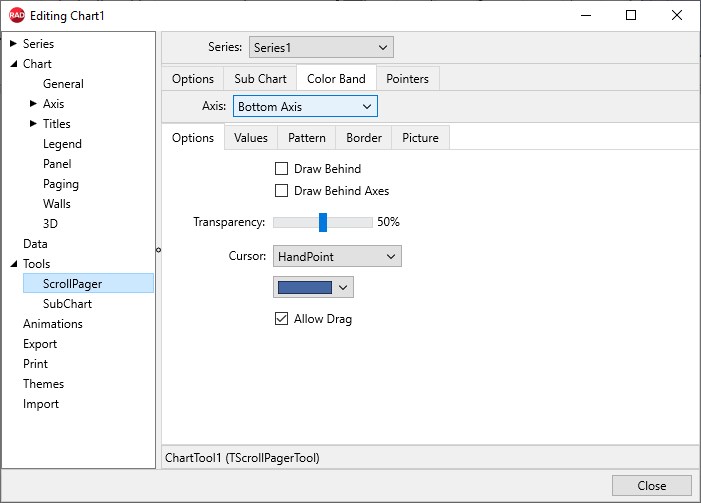Click the blue color swatch

coord(305,287)
